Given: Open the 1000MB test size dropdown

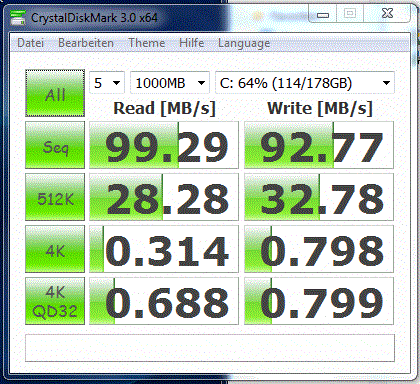Looking at the screenshot, I should (170, 82).
